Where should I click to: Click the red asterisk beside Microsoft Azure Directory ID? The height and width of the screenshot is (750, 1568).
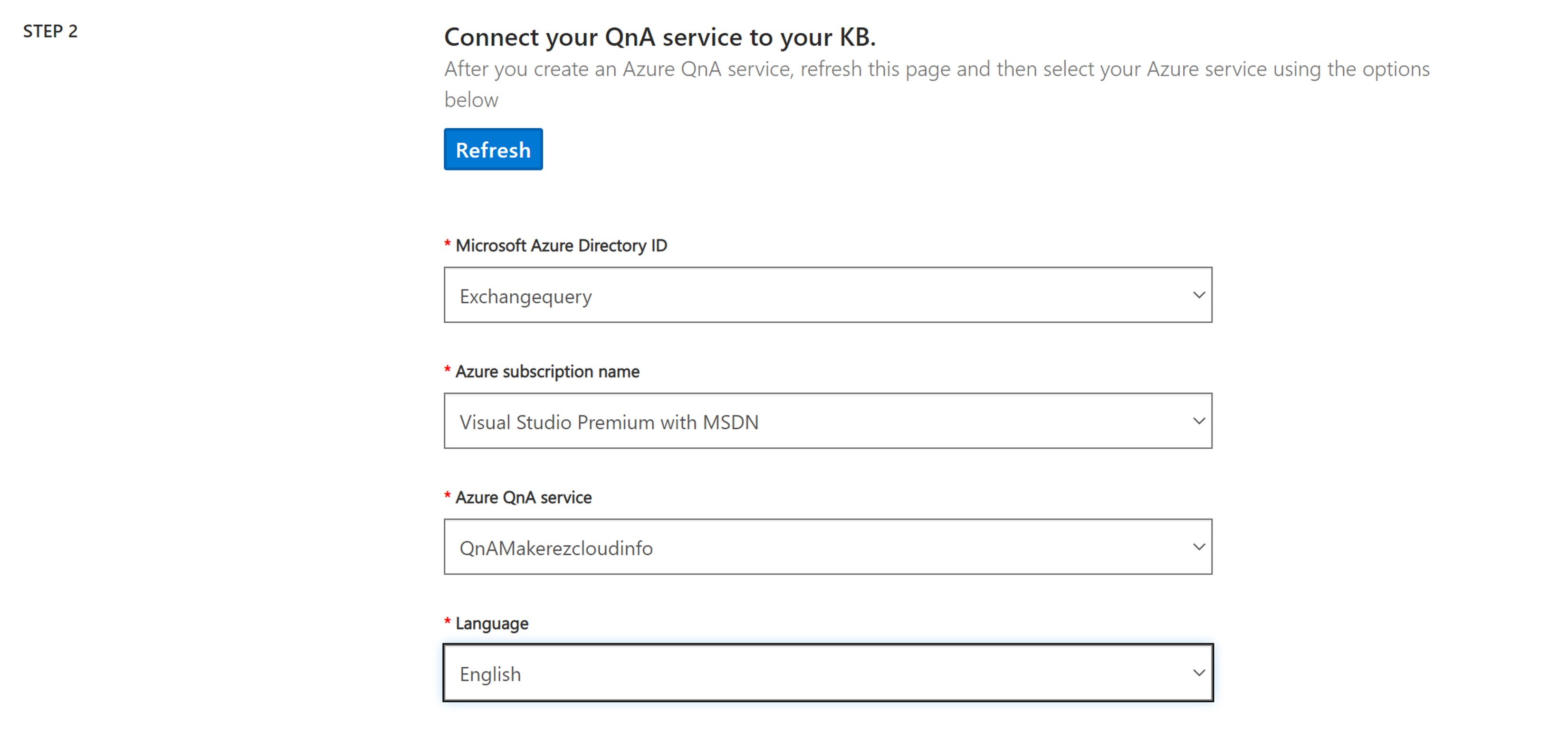448,244
